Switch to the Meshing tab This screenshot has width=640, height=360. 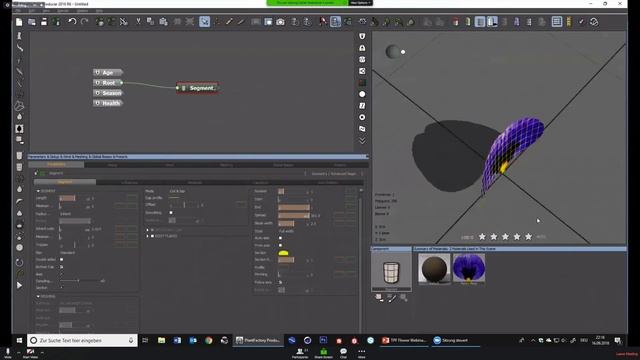(x=227, y=165)
